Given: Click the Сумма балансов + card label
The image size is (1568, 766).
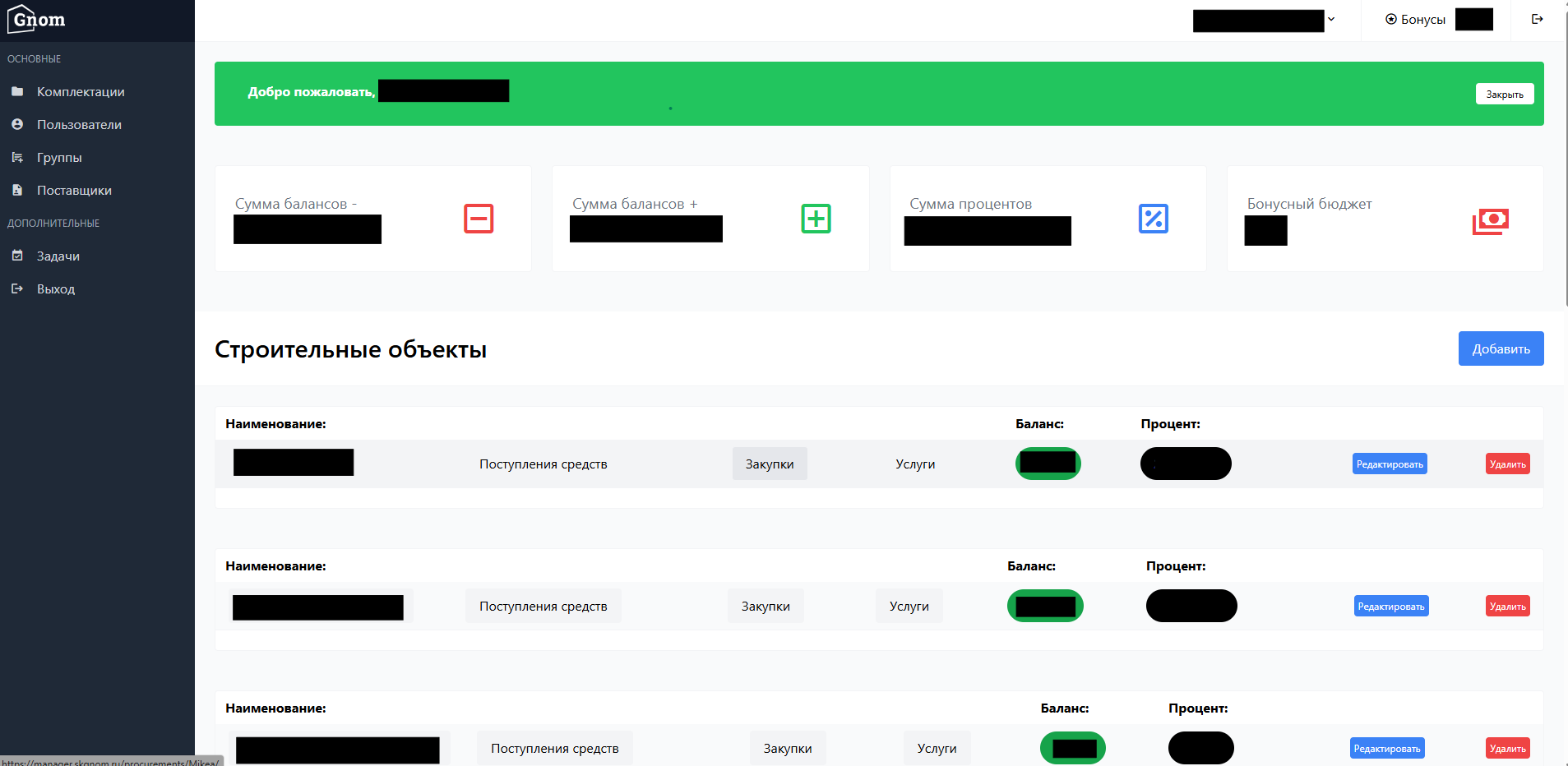Looking at the screenshot, I should point(635,204).
